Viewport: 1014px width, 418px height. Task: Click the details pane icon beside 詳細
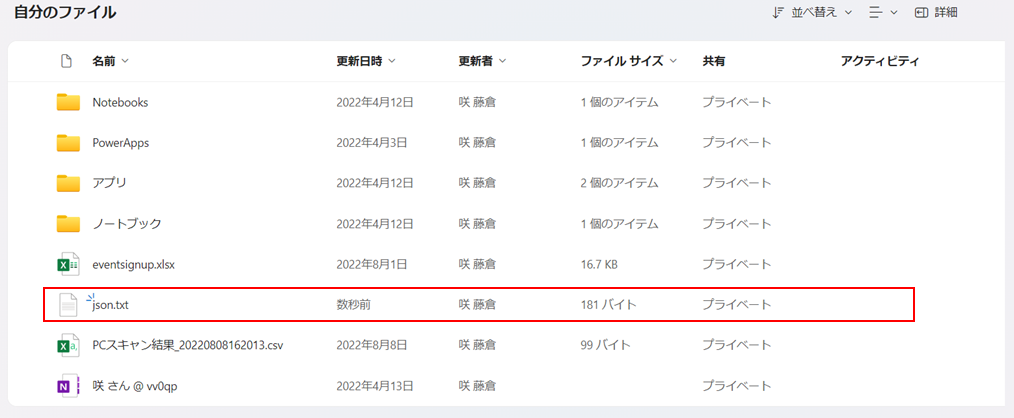point(922,12)
